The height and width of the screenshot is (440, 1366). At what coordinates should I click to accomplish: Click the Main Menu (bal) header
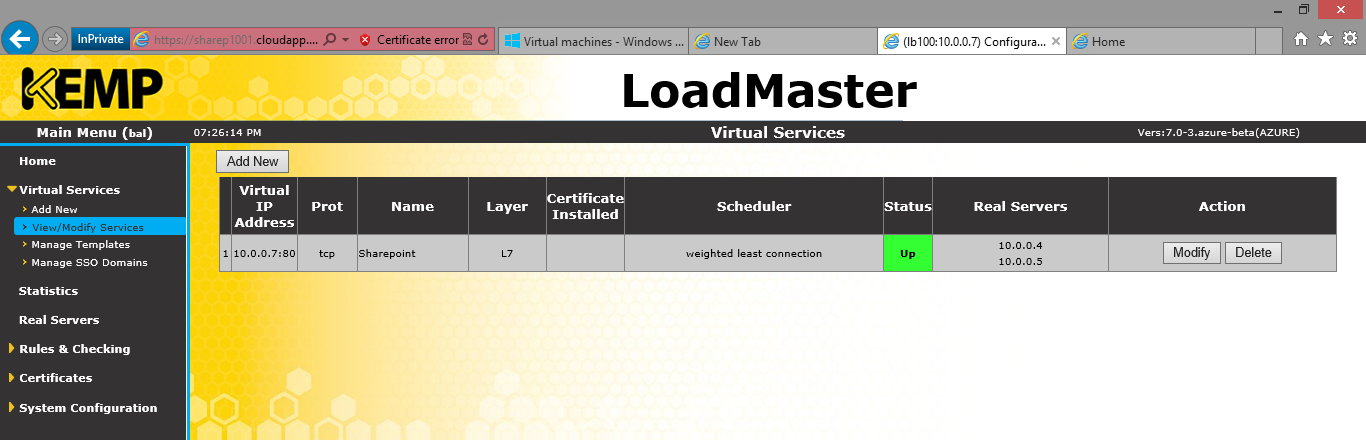pyautogui.click(x=93, y=132)
